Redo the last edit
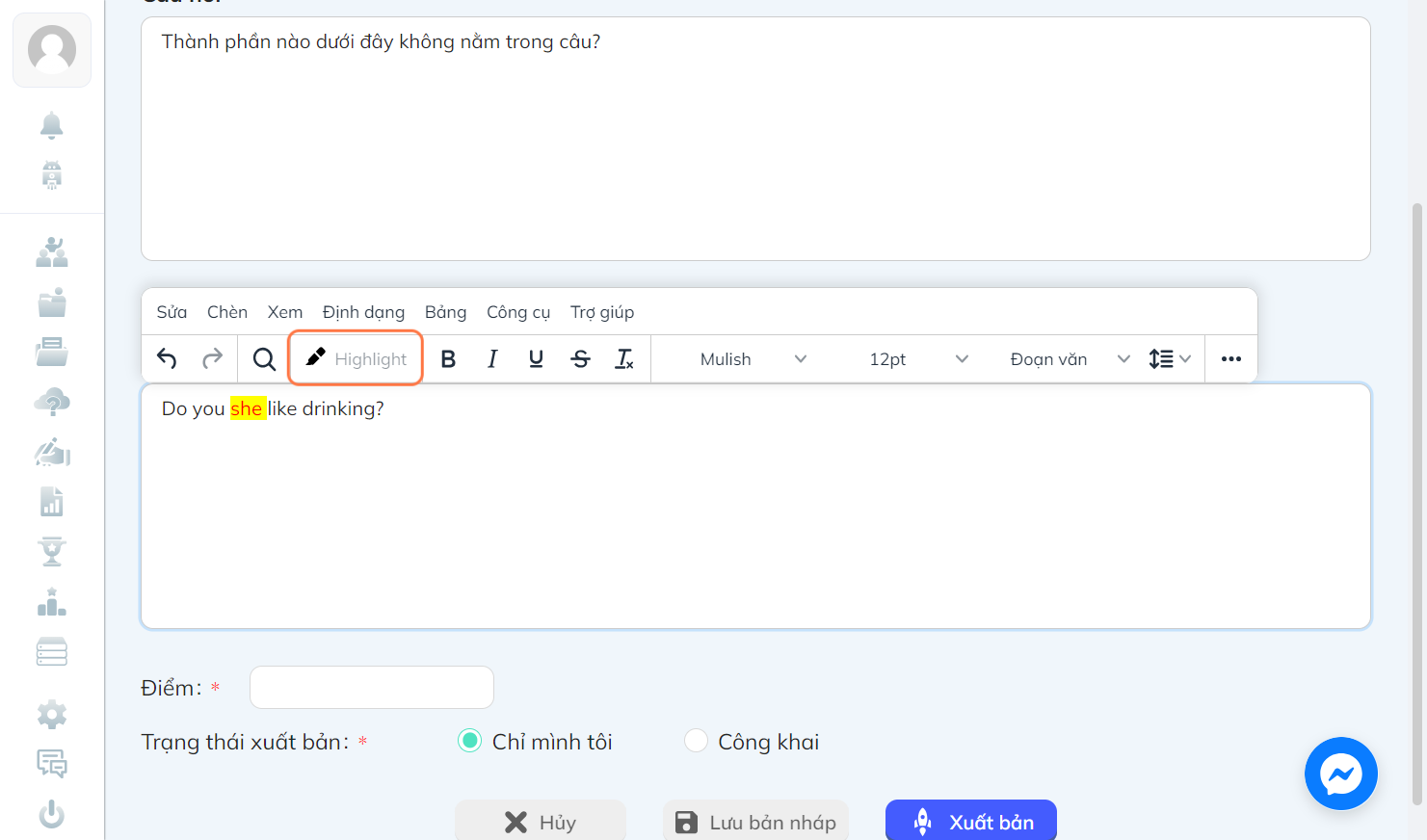The image size is (1427, 840). (x=212, y=359)
